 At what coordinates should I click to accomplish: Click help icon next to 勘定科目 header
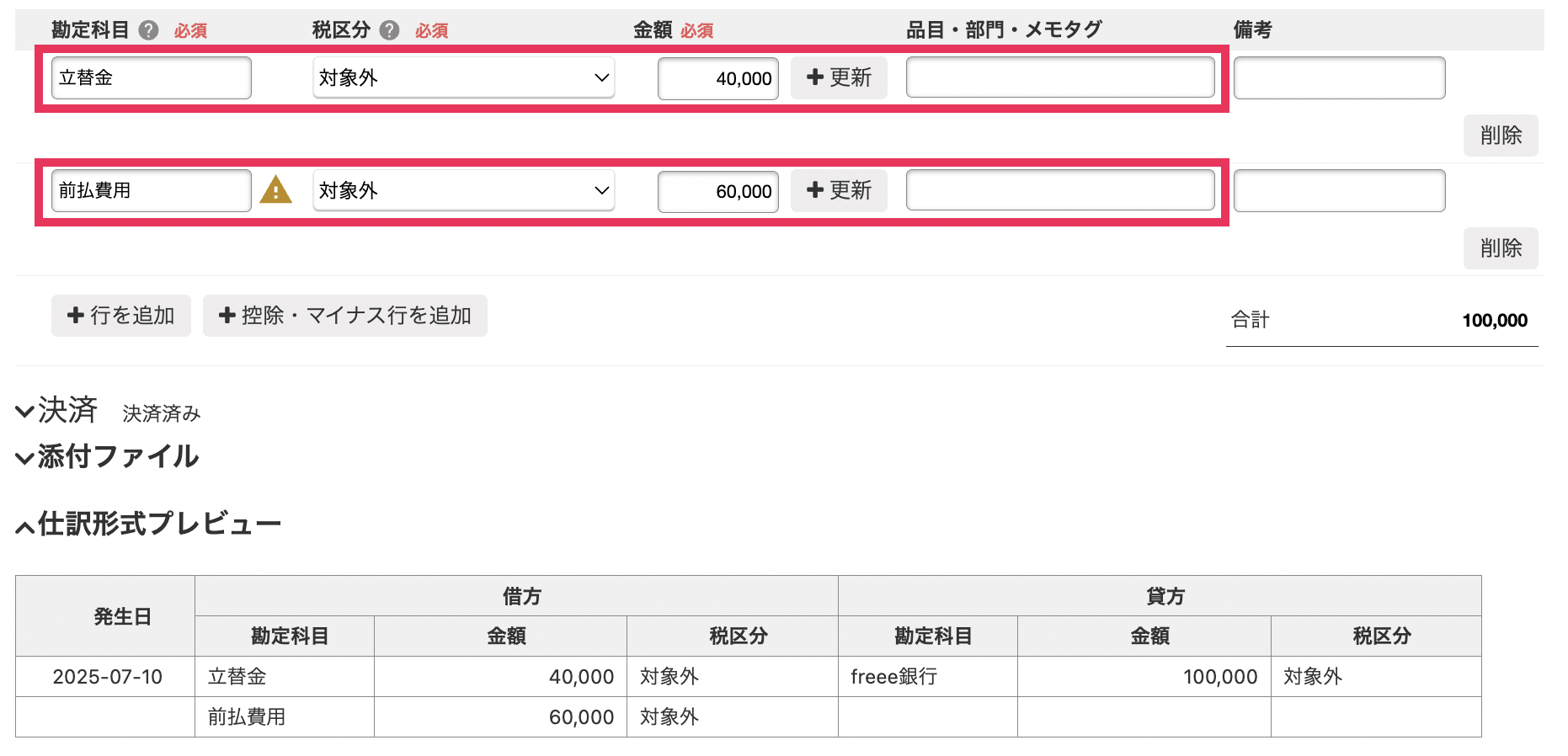149,30
